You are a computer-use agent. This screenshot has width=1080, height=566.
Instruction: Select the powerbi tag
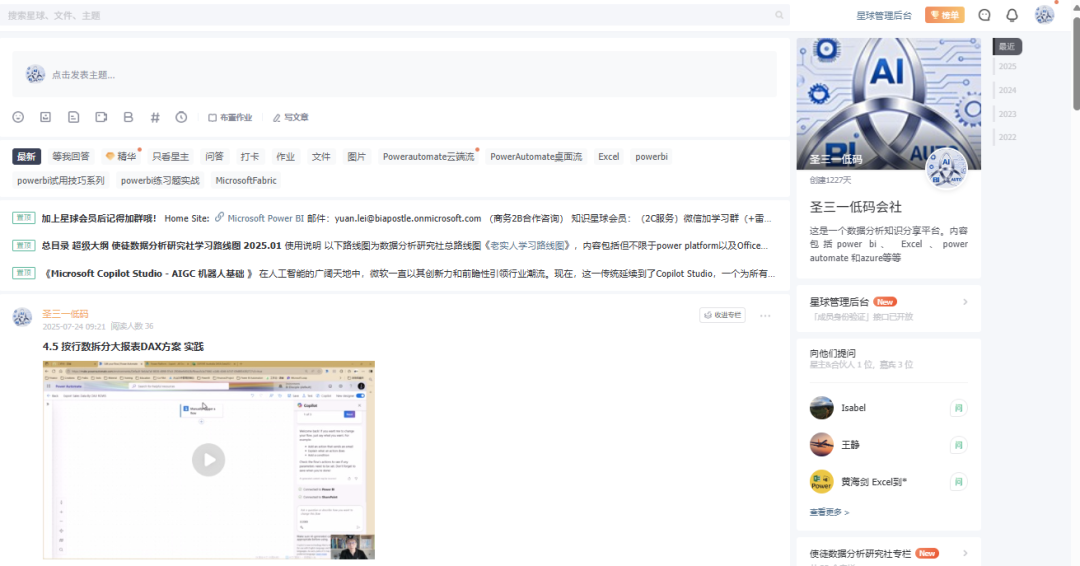[652, 156]
